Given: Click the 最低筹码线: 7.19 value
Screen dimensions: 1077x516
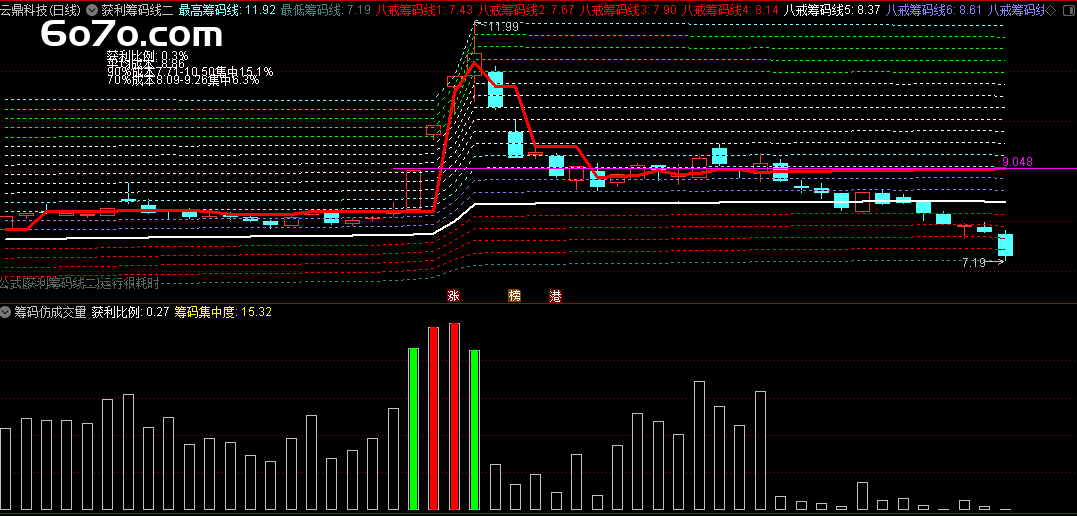Looking at the screenshot, I should coord(326,10).
